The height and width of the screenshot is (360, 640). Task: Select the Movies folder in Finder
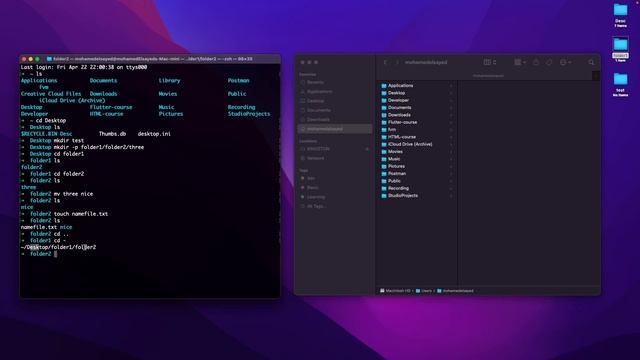416,152
